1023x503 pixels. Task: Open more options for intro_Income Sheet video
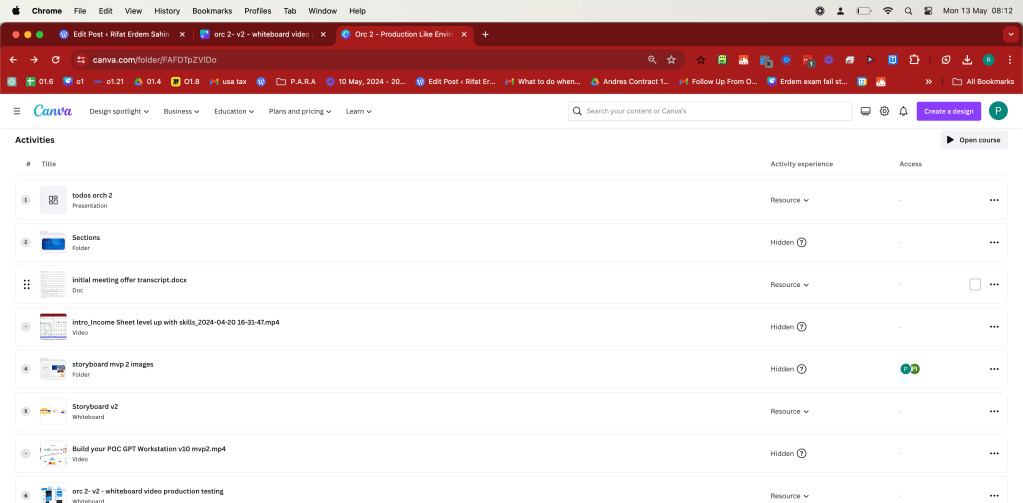point(994,327)
